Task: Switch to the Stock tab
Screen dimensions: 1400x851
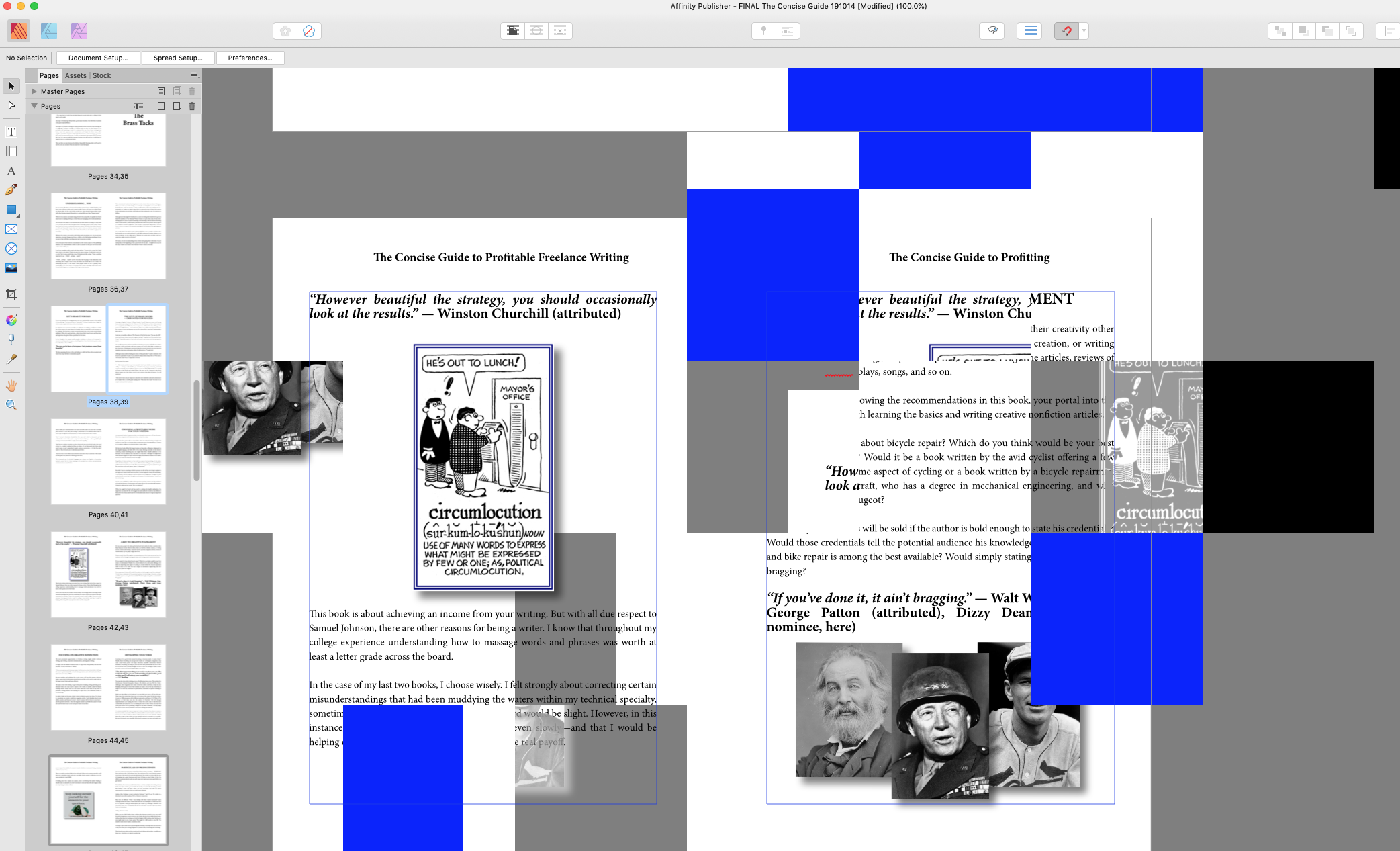Action: click(101, 75)
